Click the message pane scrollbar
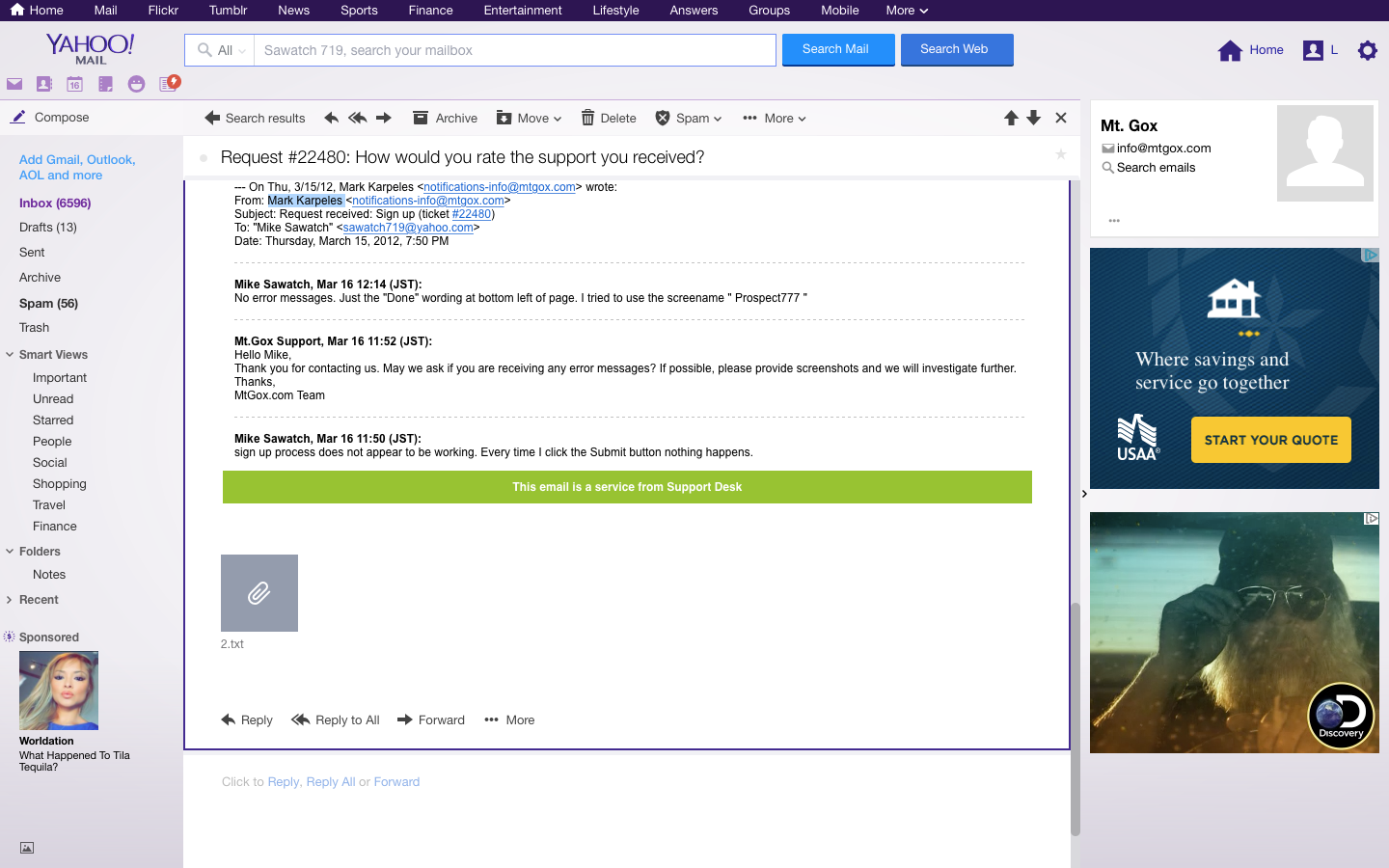Image resolution: width=1389 pixels, height=868 pixels. click(1075, 719)
